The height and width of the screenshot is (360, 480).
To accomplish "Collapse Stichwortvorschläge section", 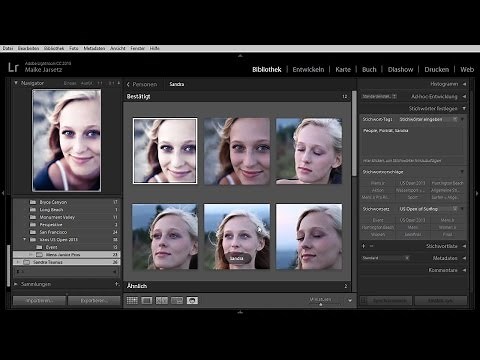I will pos(462,172).
